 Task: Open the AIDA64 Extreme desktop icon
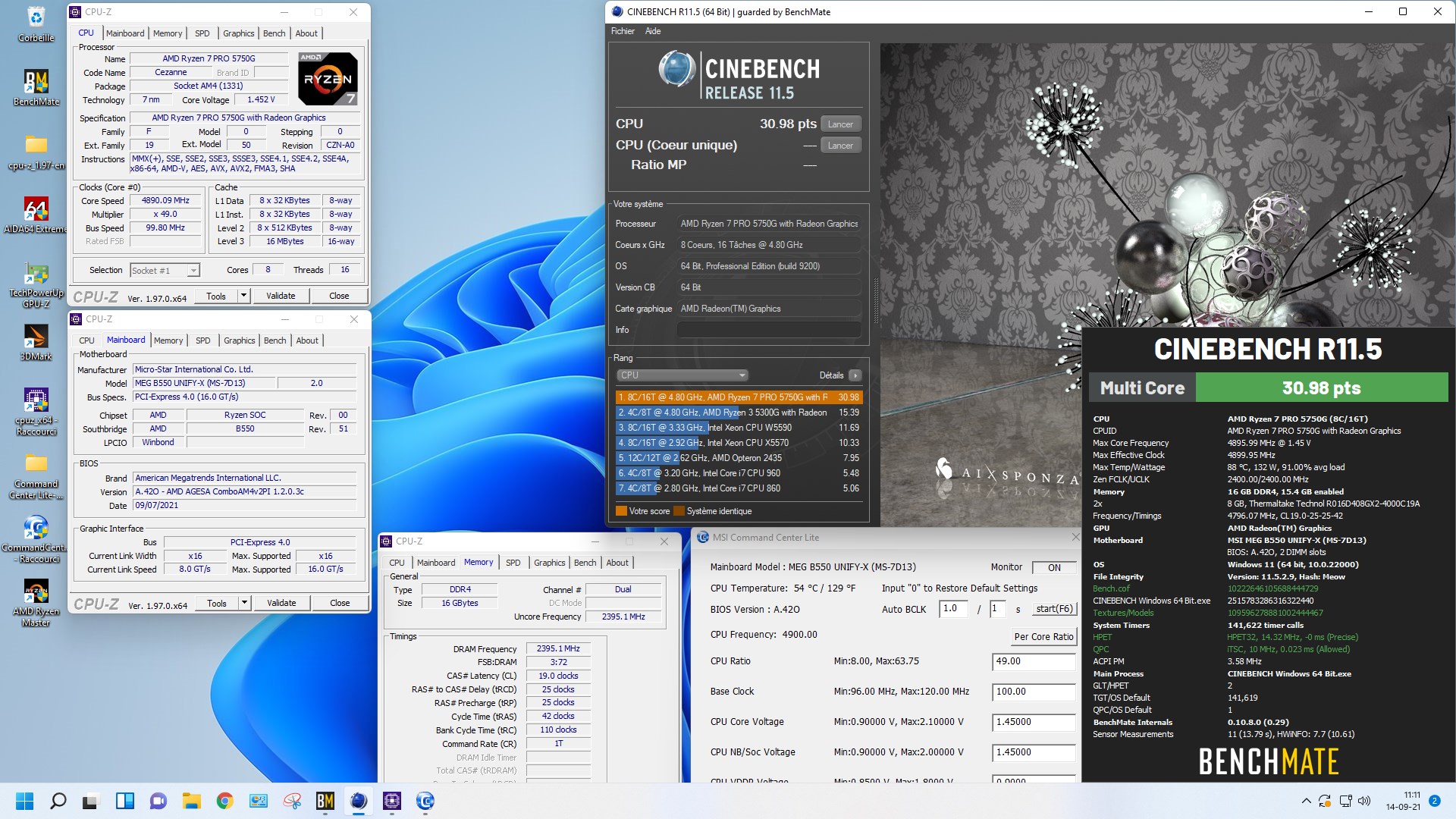point(36,215)
